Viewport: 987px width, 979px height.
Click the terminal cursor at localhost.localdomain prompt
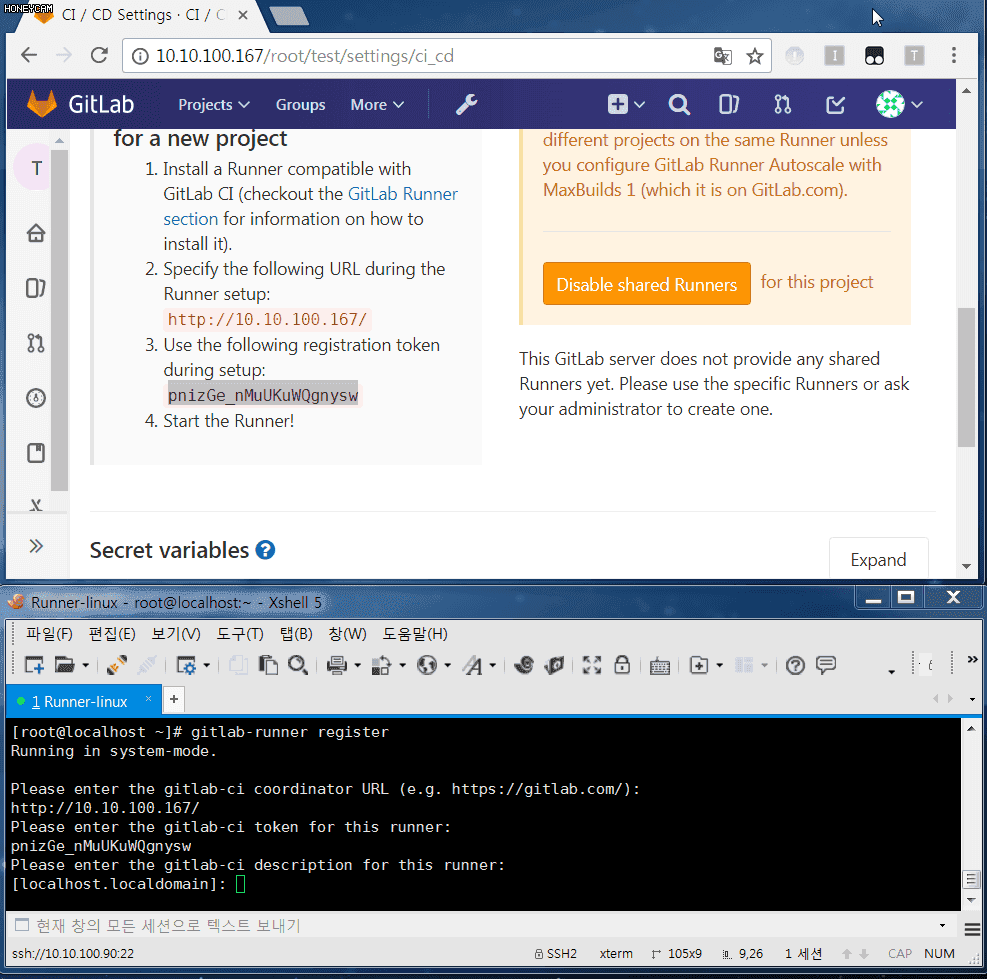click(x=240, y=884)
